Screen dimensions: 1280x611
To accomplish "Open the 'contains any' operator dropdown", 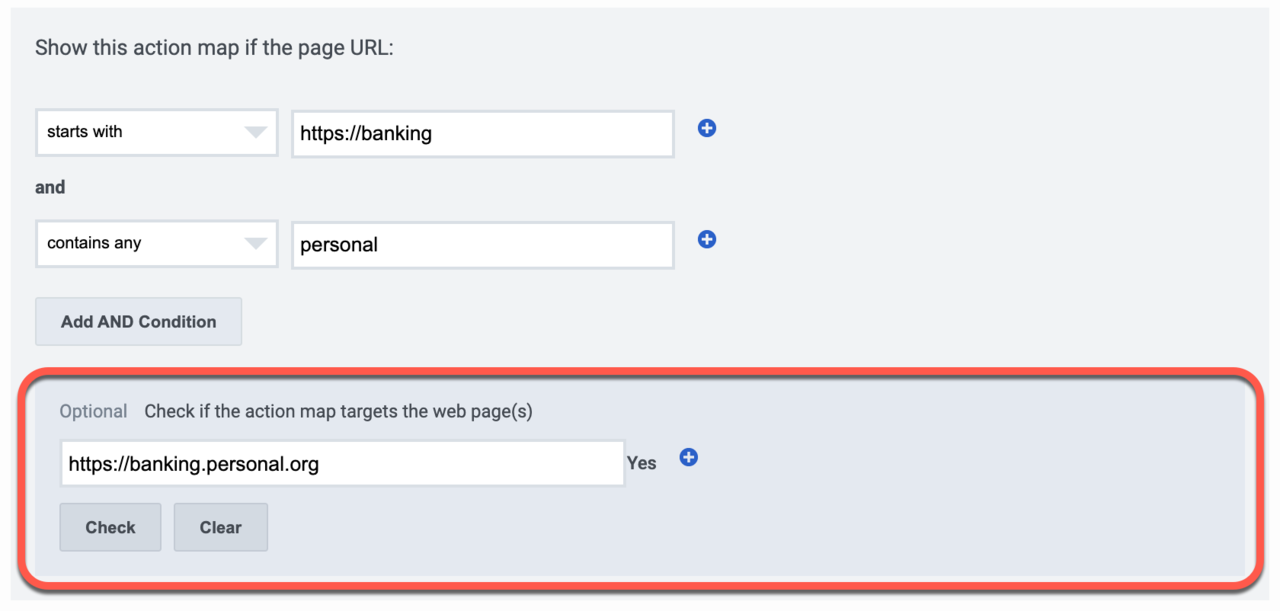I will point(157,244).
